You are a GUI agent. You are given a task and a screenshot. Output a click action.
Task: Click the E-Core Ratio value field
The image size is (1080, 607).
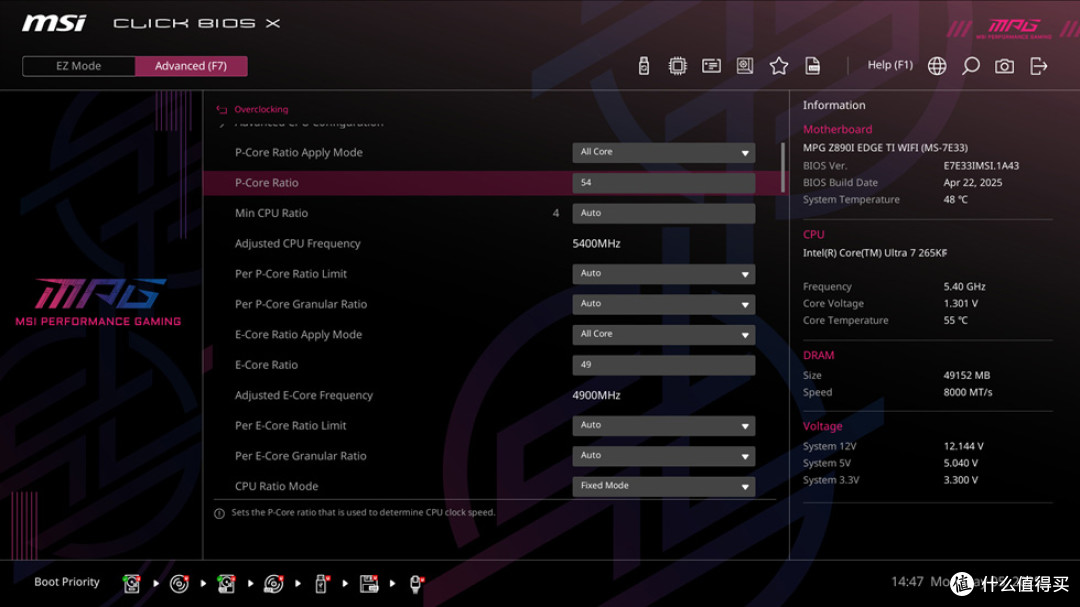click(663, 364)
